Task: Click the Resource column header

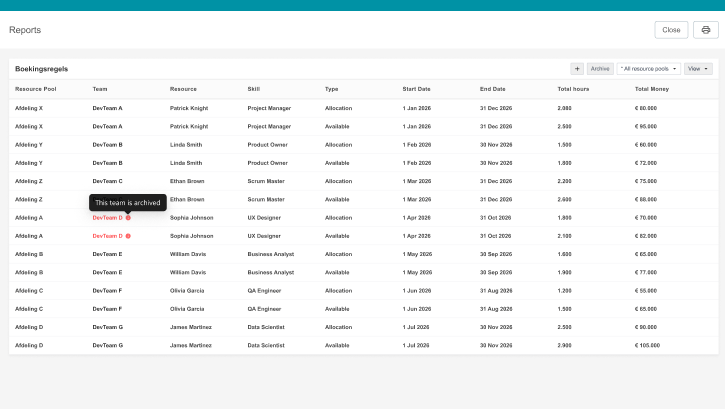Action: click(183, 89)
